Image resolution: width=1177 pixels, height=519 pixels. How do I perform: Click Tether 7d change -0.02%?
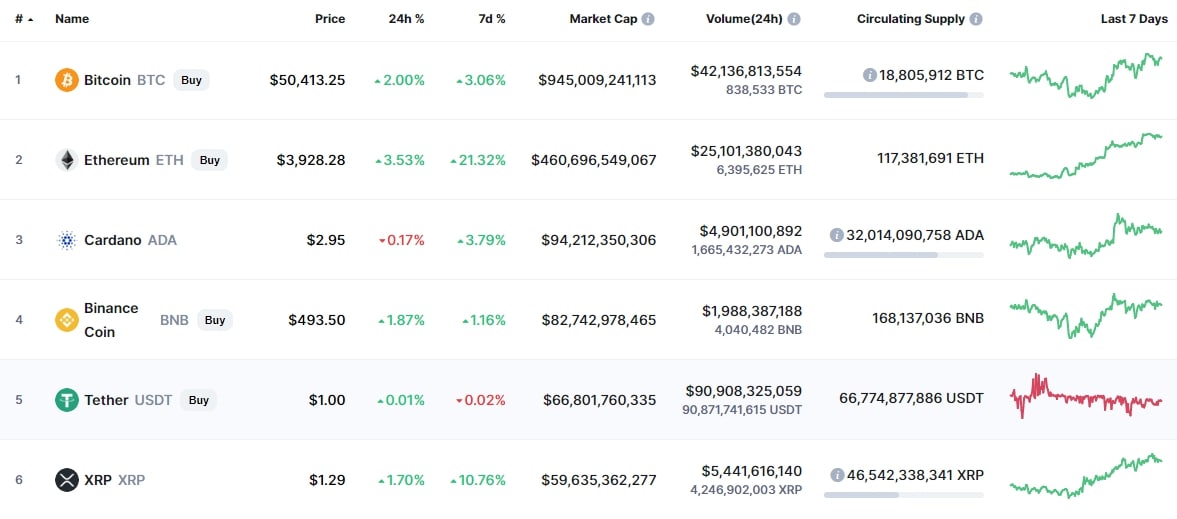click(480, 400)
